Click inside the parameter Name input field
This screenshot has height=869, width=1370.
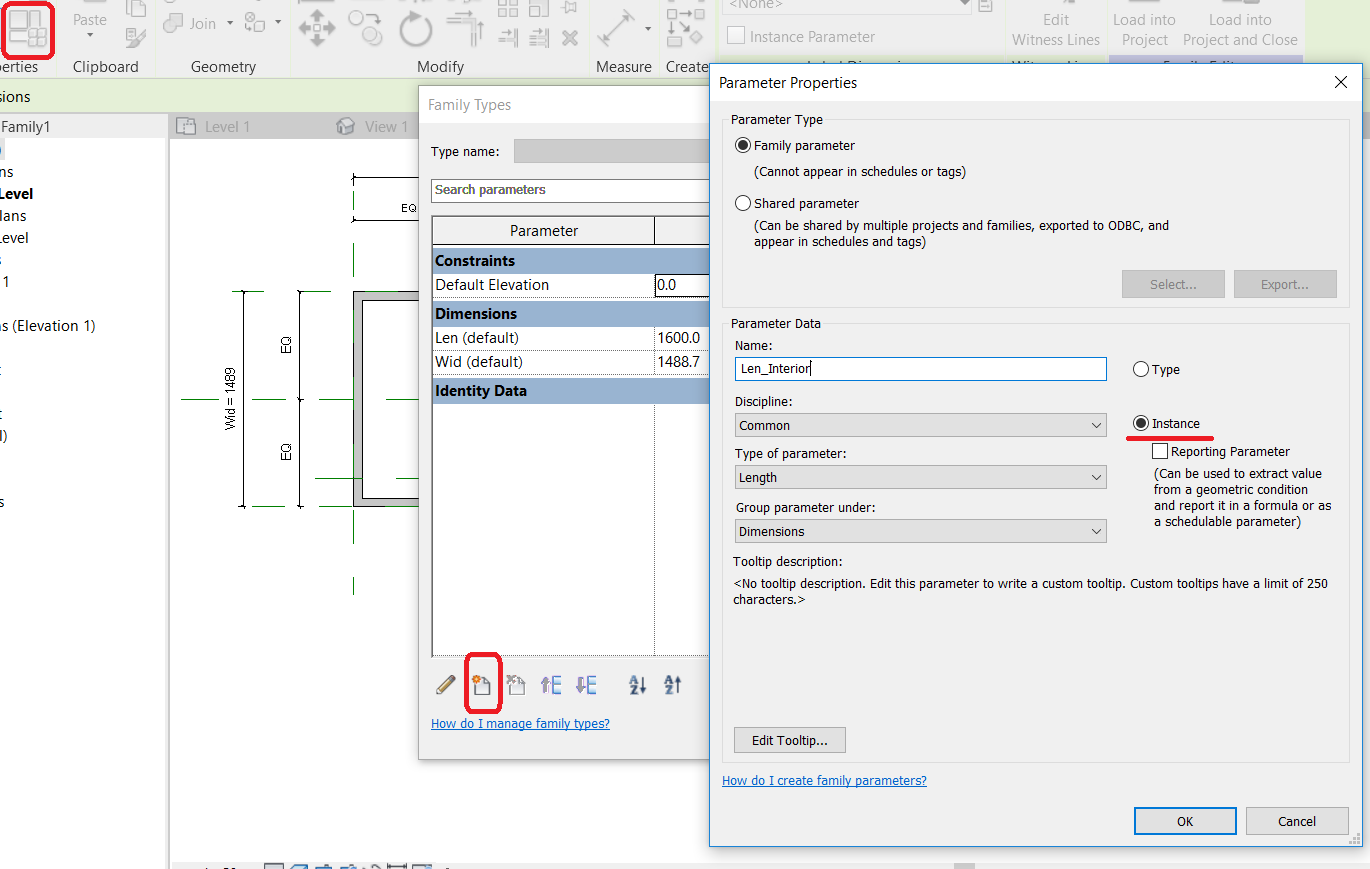coord(920,369)
